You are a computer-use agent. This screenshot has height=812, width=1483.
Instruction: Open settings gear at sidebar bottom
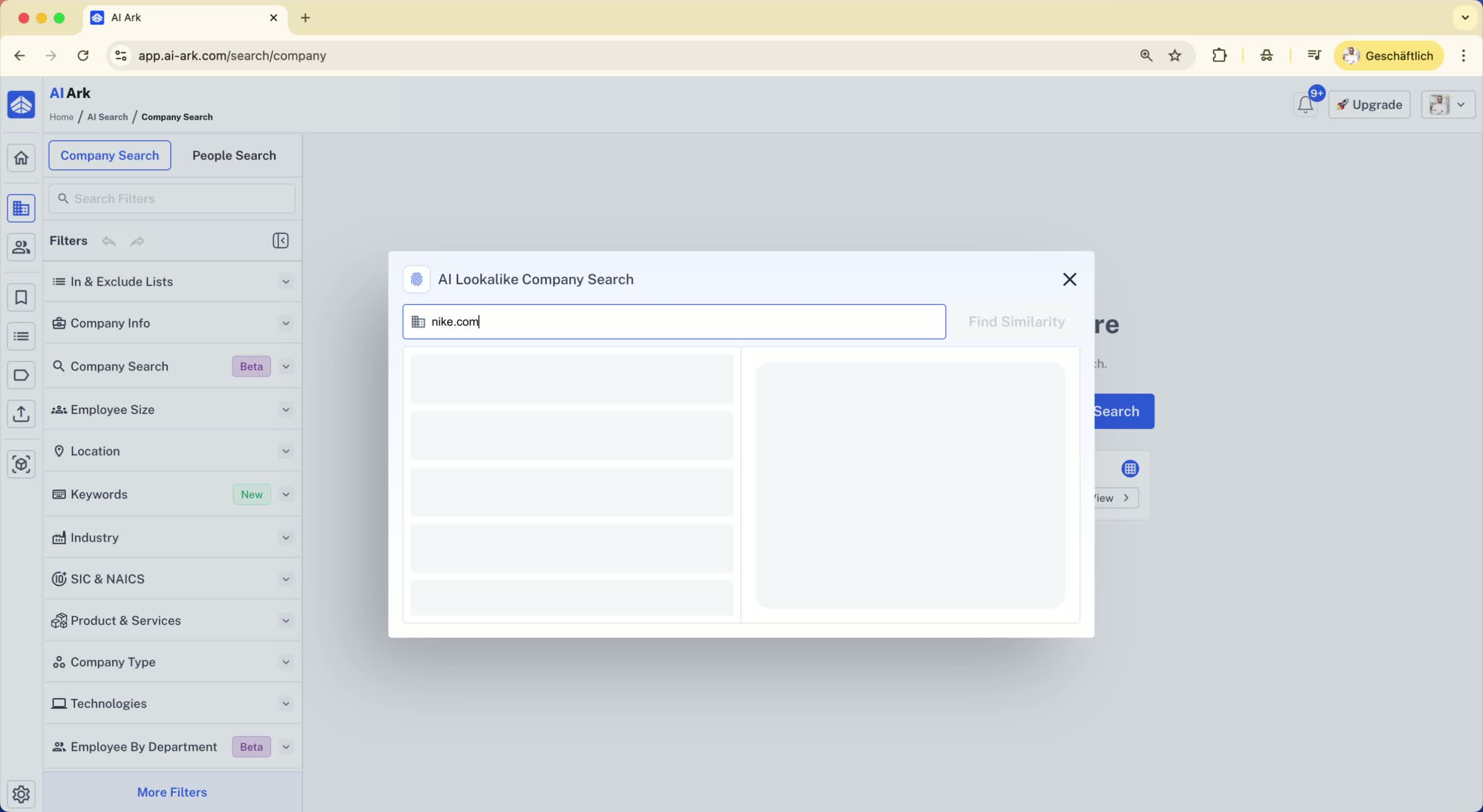(x=21, y=793)
